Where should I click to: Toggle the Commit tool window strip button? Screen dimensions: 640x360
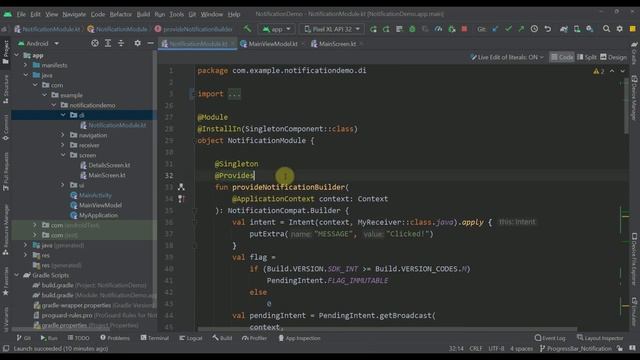[x=5, y=127]
